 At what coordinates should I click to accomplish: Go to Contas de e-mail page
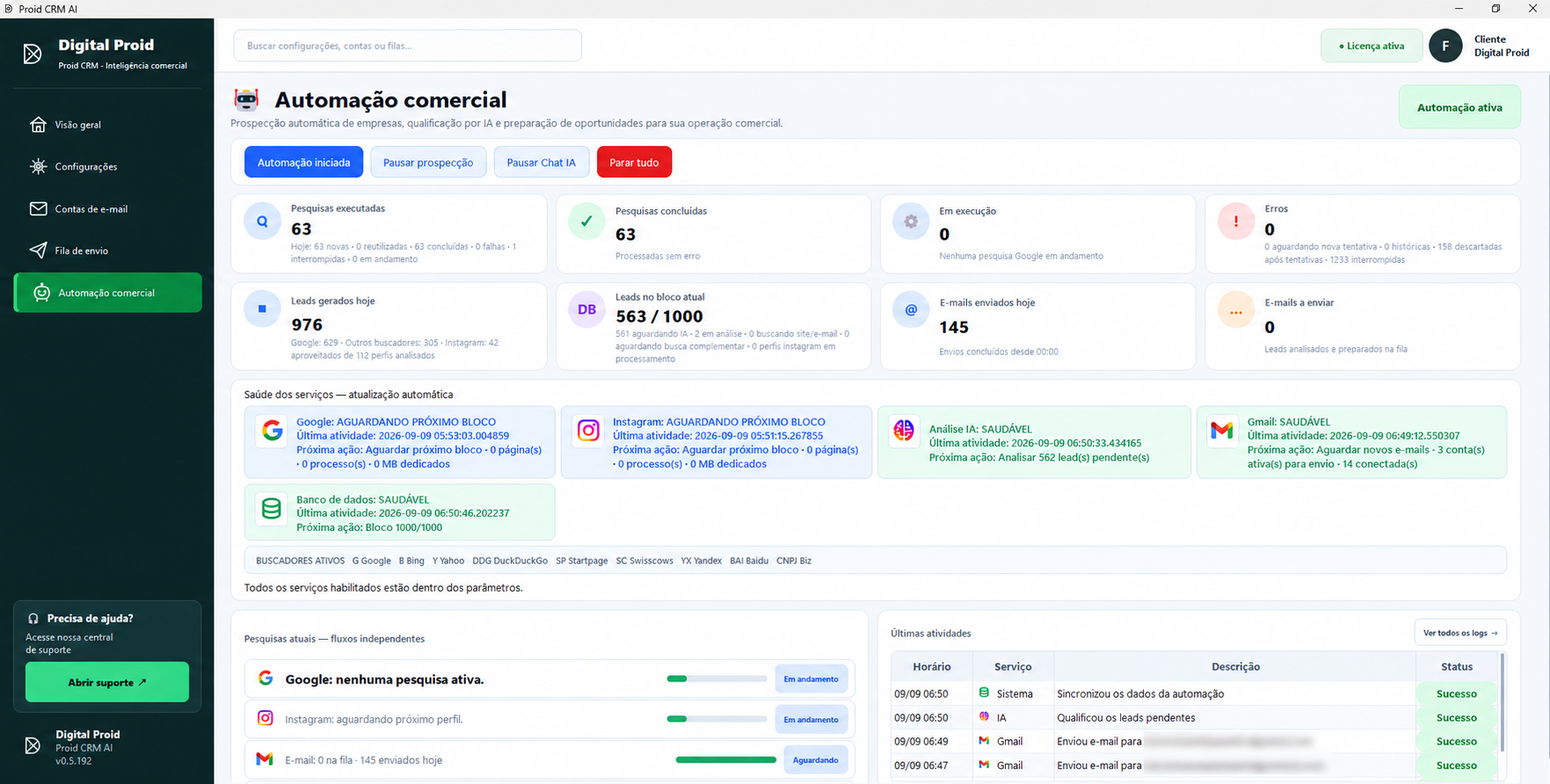click(x=107, y=208)
